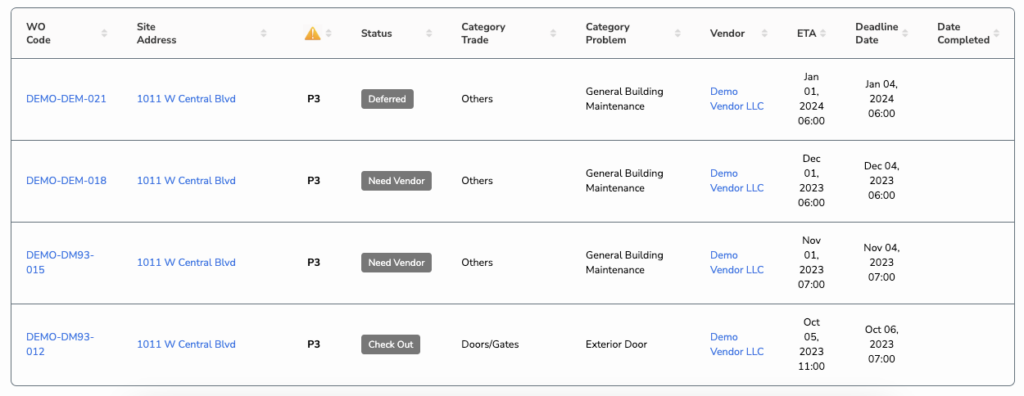The width and height of the screenshot is (1024, 396).
Task: Click the Deadline Date column header
Action: click(876, 33)
